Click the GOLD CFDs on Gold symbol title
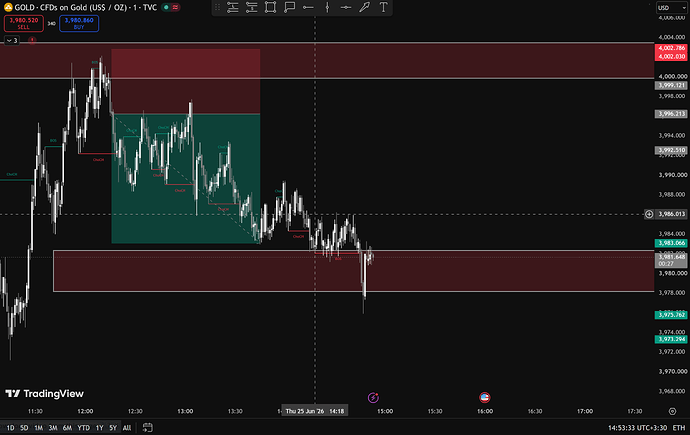This screenshot has width=690, height=435. 86,7
